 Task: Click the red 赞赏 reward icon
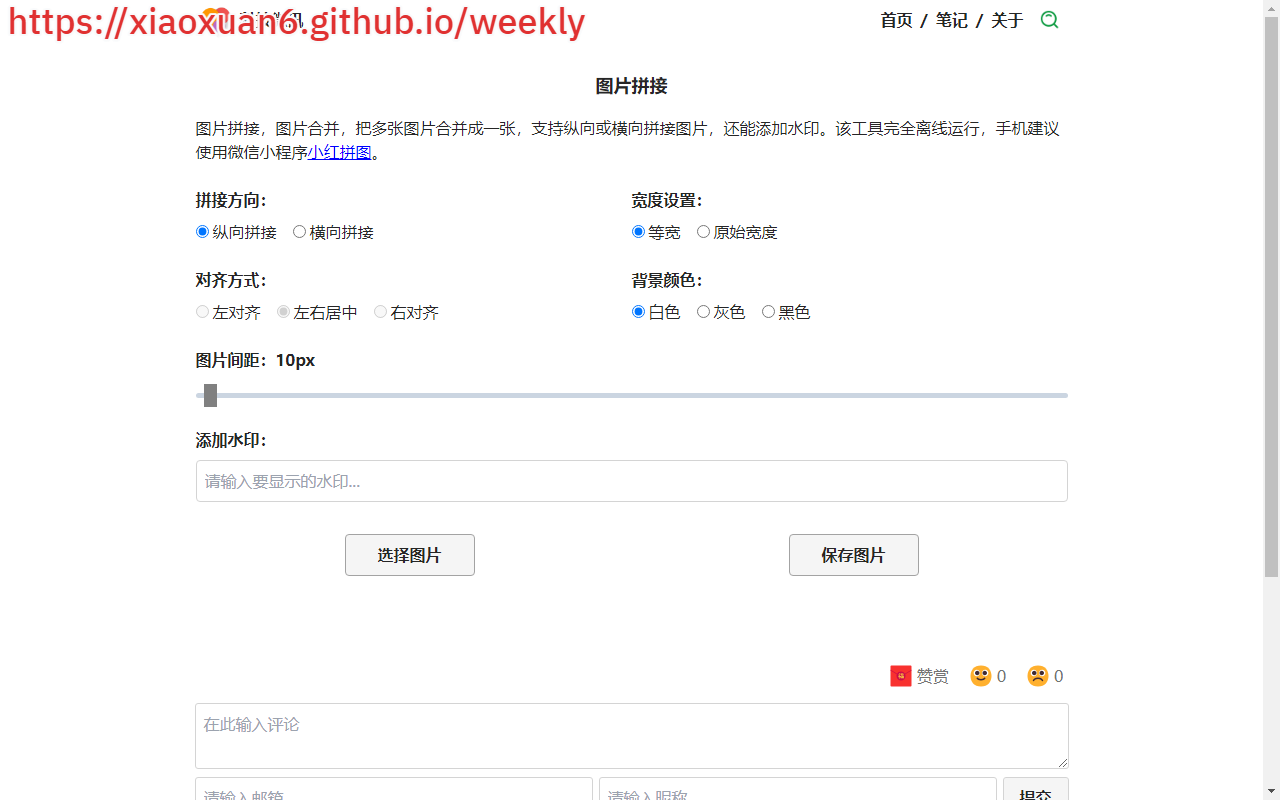click(x=900, y=677)
